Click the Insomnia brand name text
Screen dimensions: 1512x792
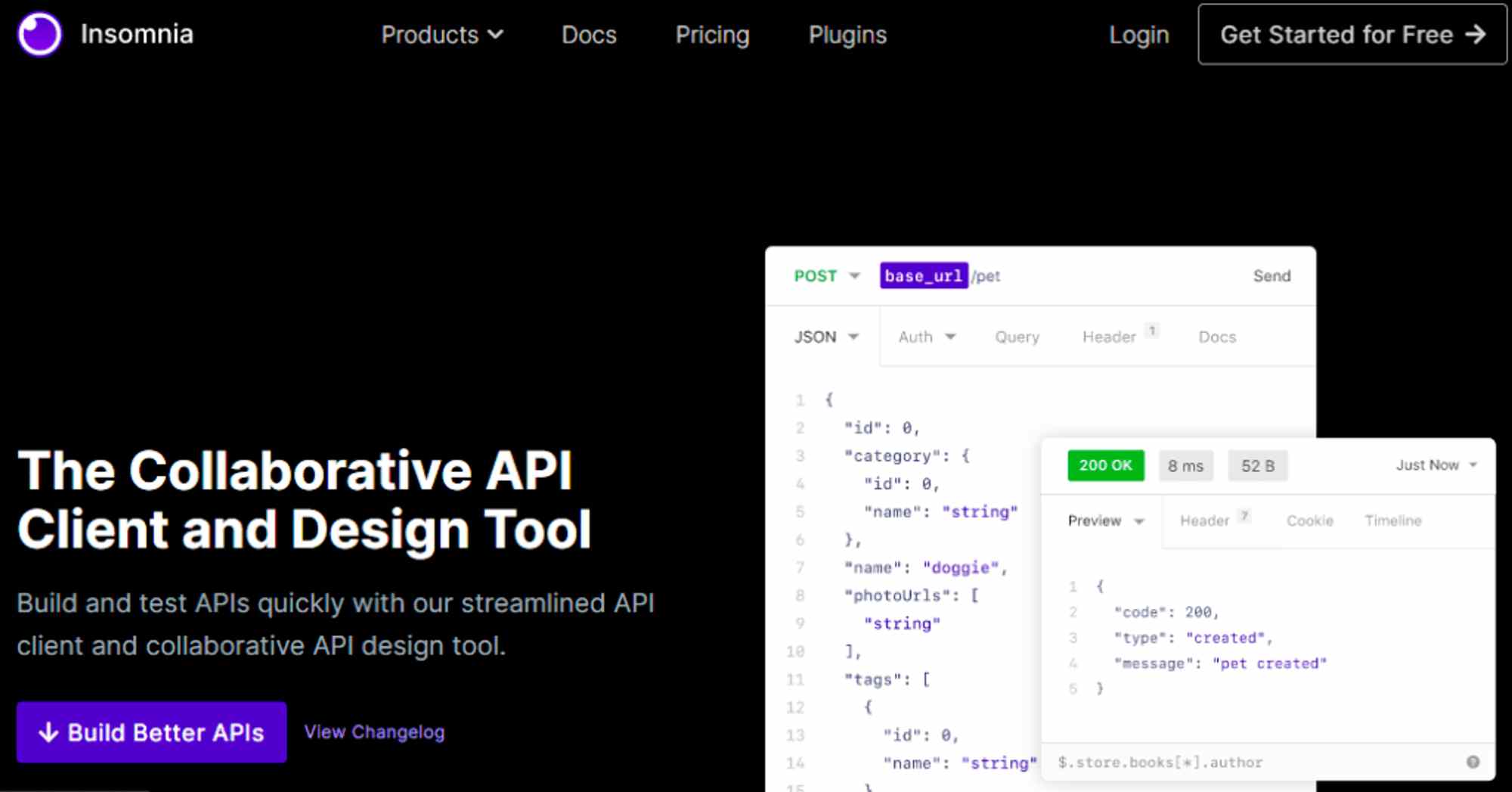137,34
